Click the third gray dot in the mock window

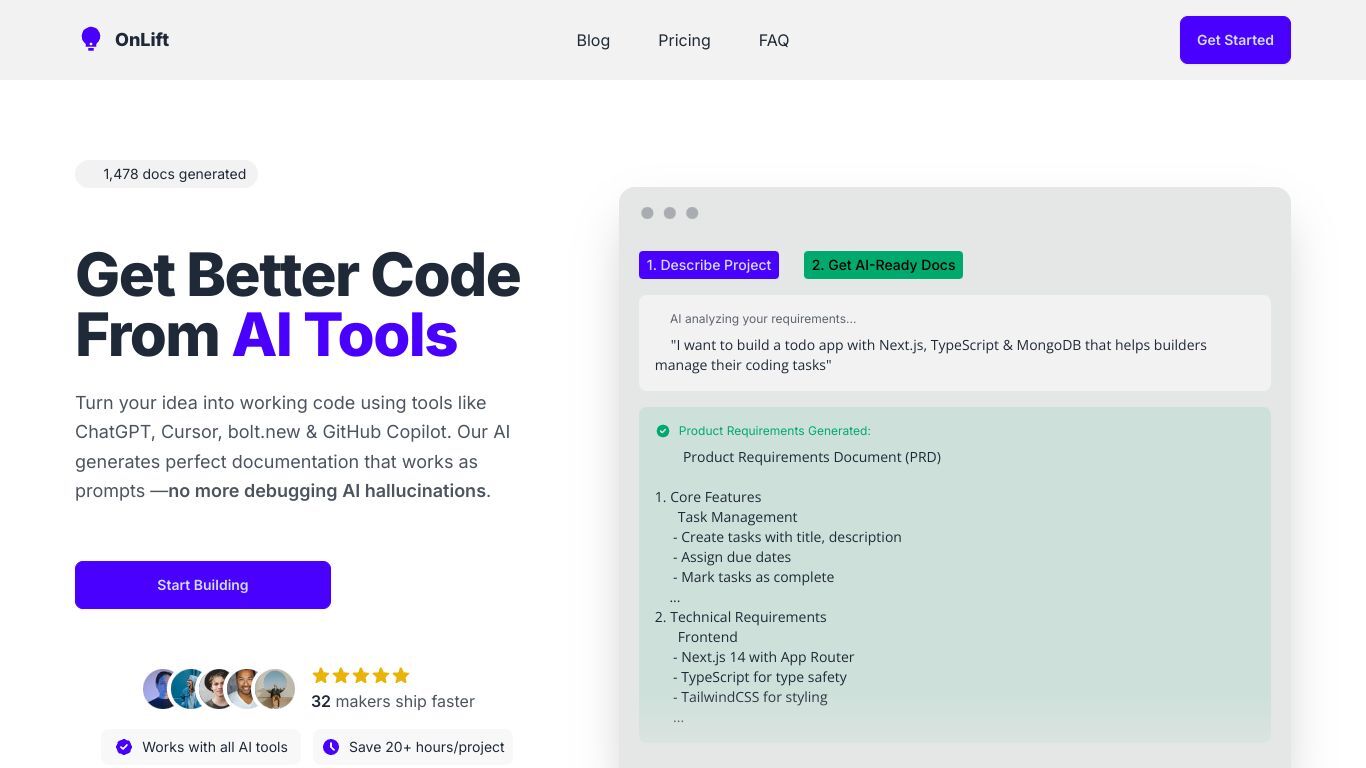[692, 213]
